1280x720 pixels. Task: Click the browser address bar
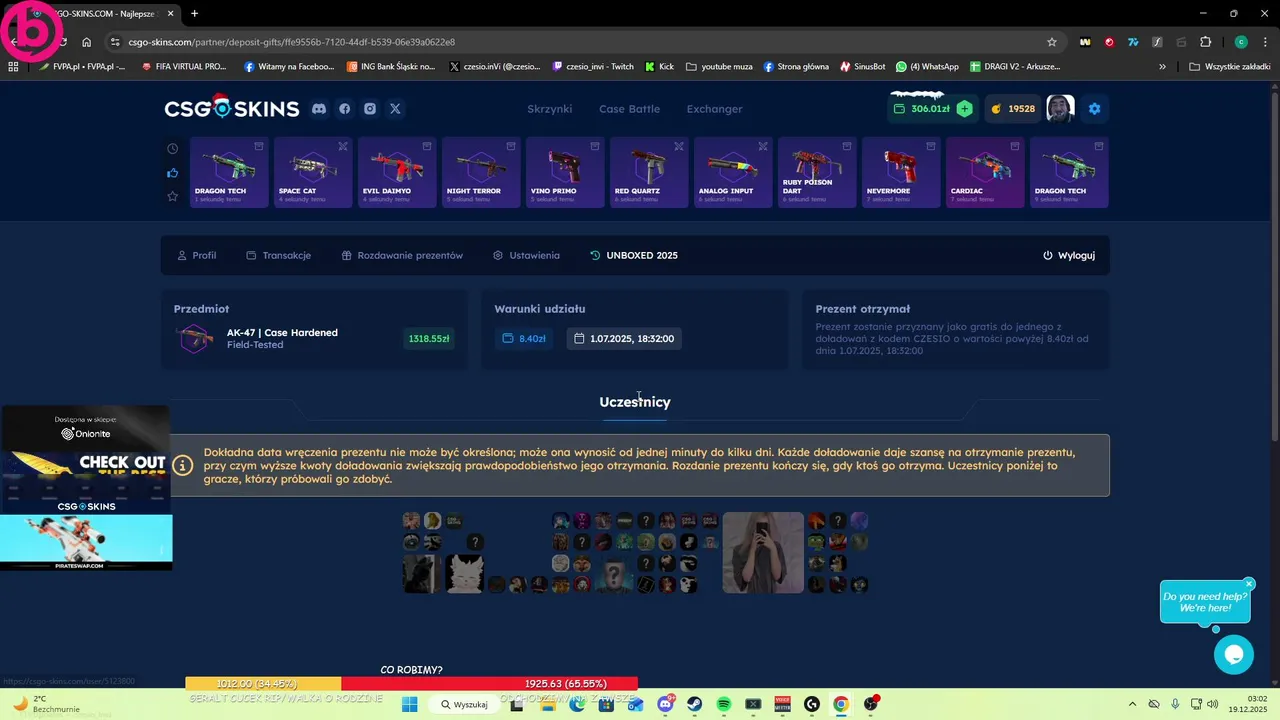pos(582,42)
